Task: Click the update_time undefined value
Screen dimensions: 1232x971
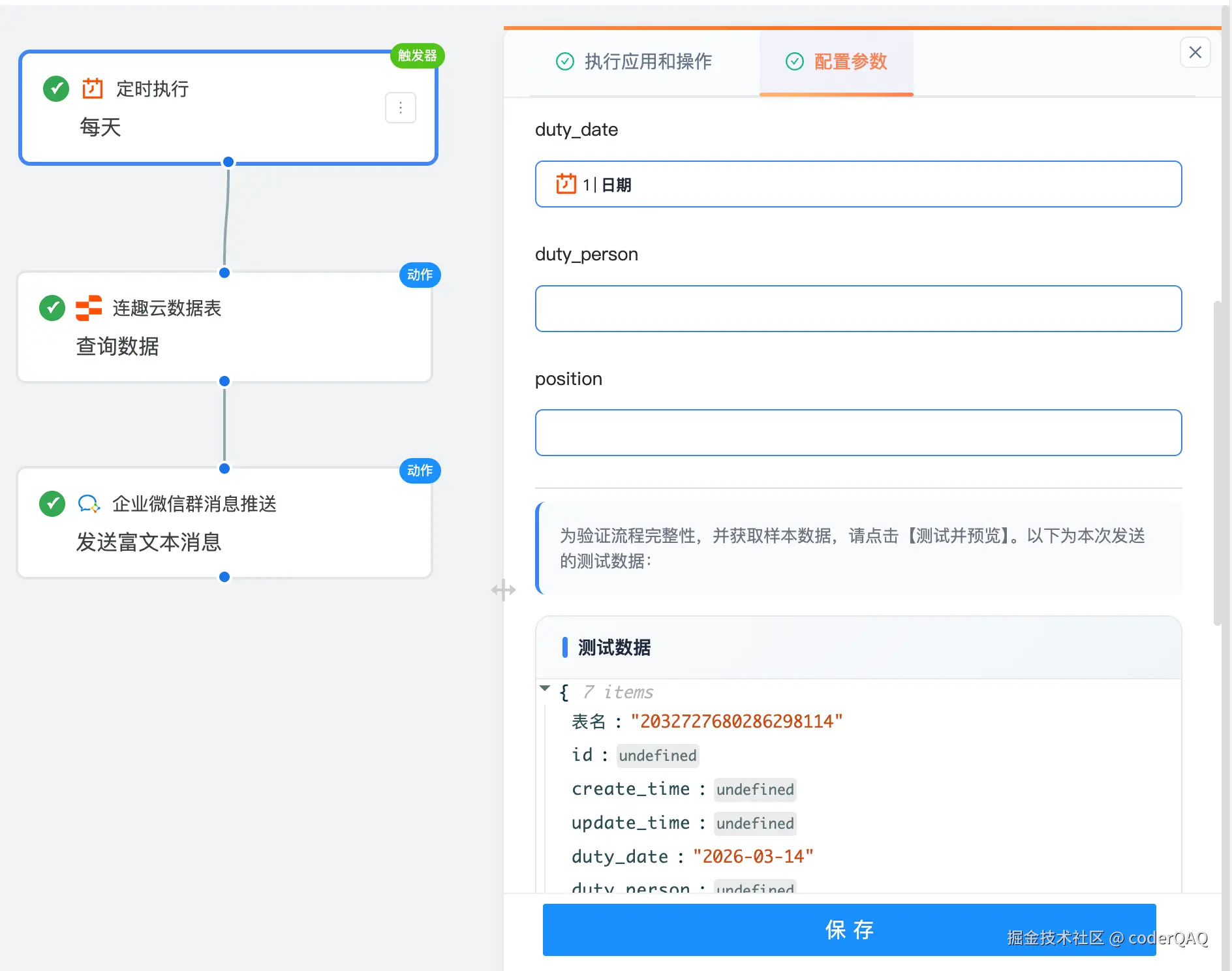Action: [x=755, y=824]
